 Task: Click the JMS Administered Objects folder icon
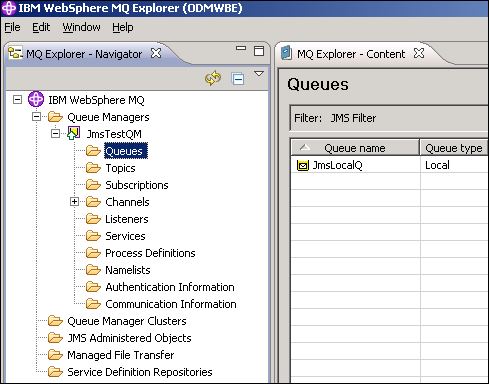coord(55,338)
